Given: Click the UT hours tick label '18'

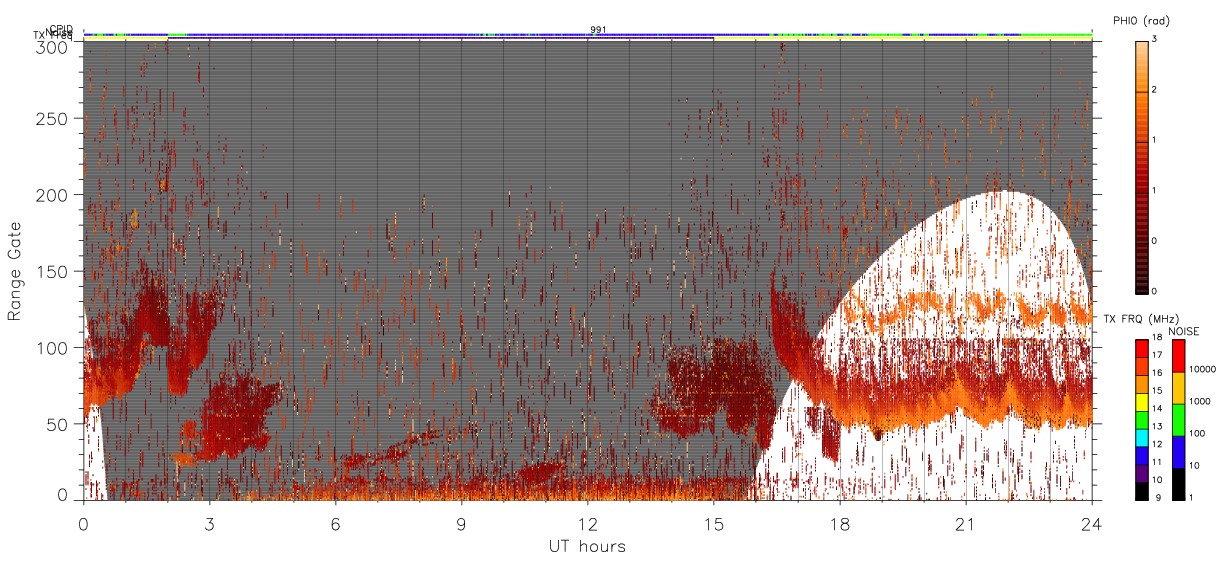Looking at the screenshot, I should click(840, 524).
